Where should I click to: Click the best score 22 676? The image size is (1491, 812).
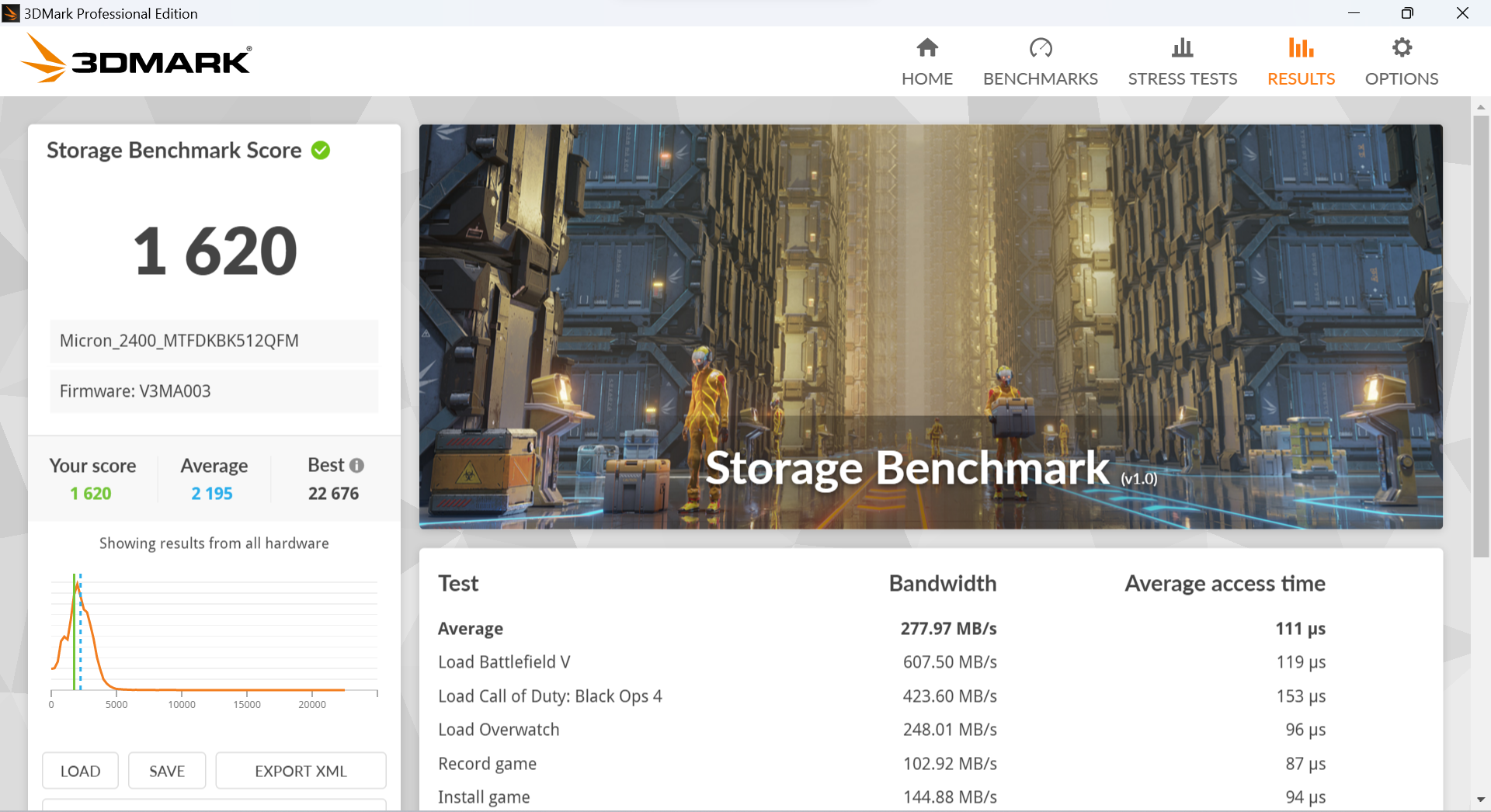334,494
